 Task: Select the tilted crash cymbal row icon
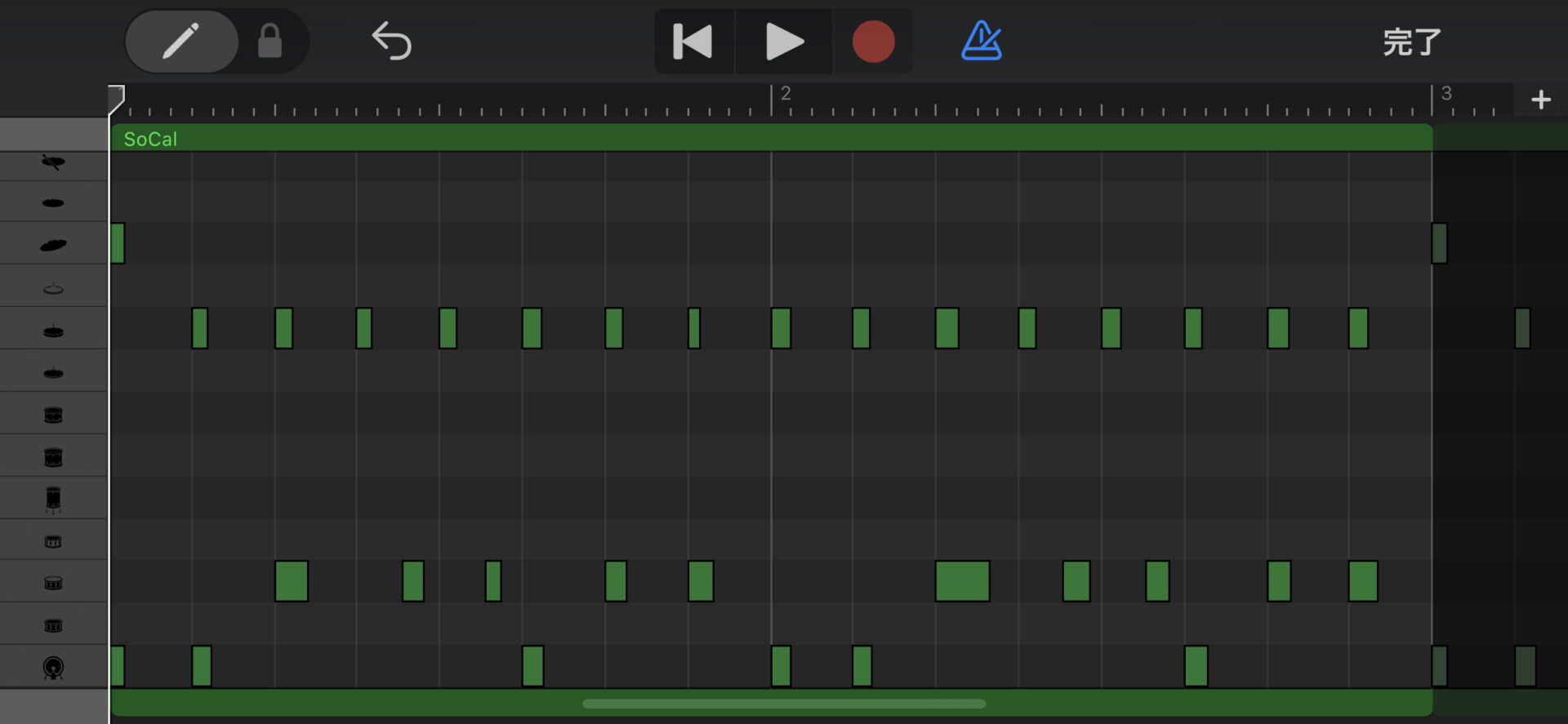53,245
